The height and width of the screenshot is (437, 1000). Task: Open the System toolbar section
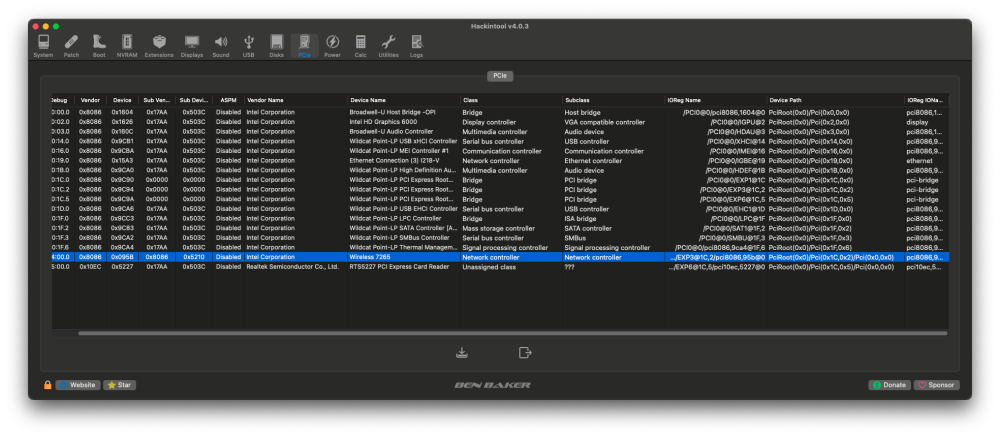point(43,46)
